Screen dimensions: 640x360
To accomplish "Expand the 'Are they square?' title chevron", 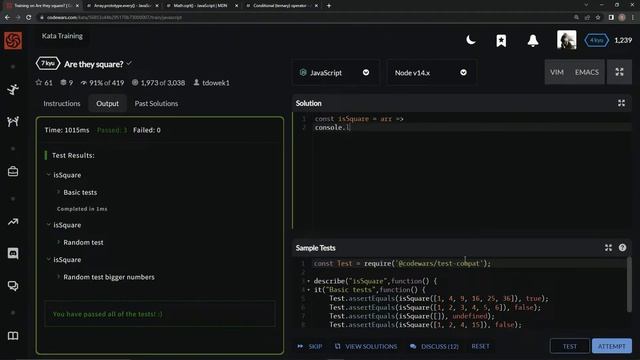I will (x=129, y=64).
